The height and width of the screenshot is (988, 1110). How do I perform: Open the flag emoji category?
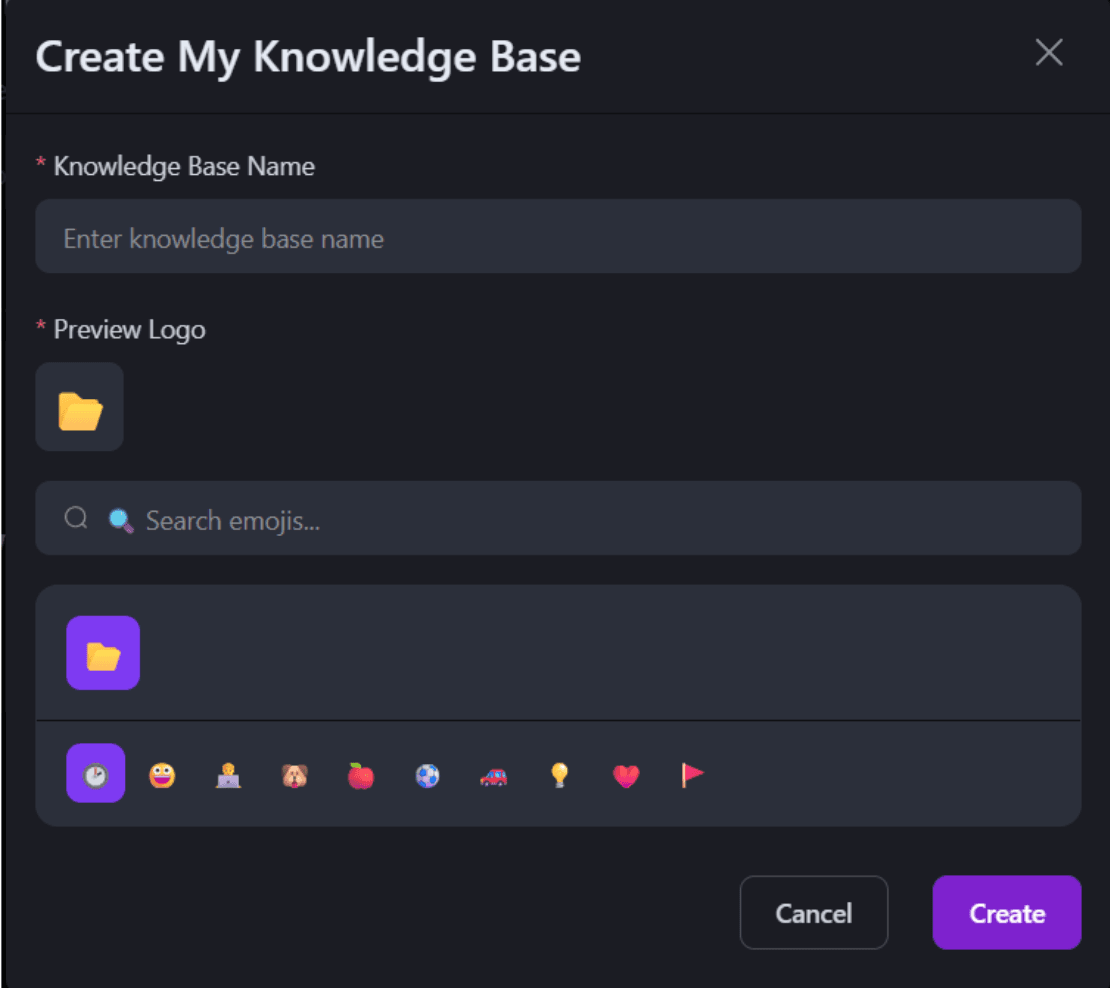[692, 775]
